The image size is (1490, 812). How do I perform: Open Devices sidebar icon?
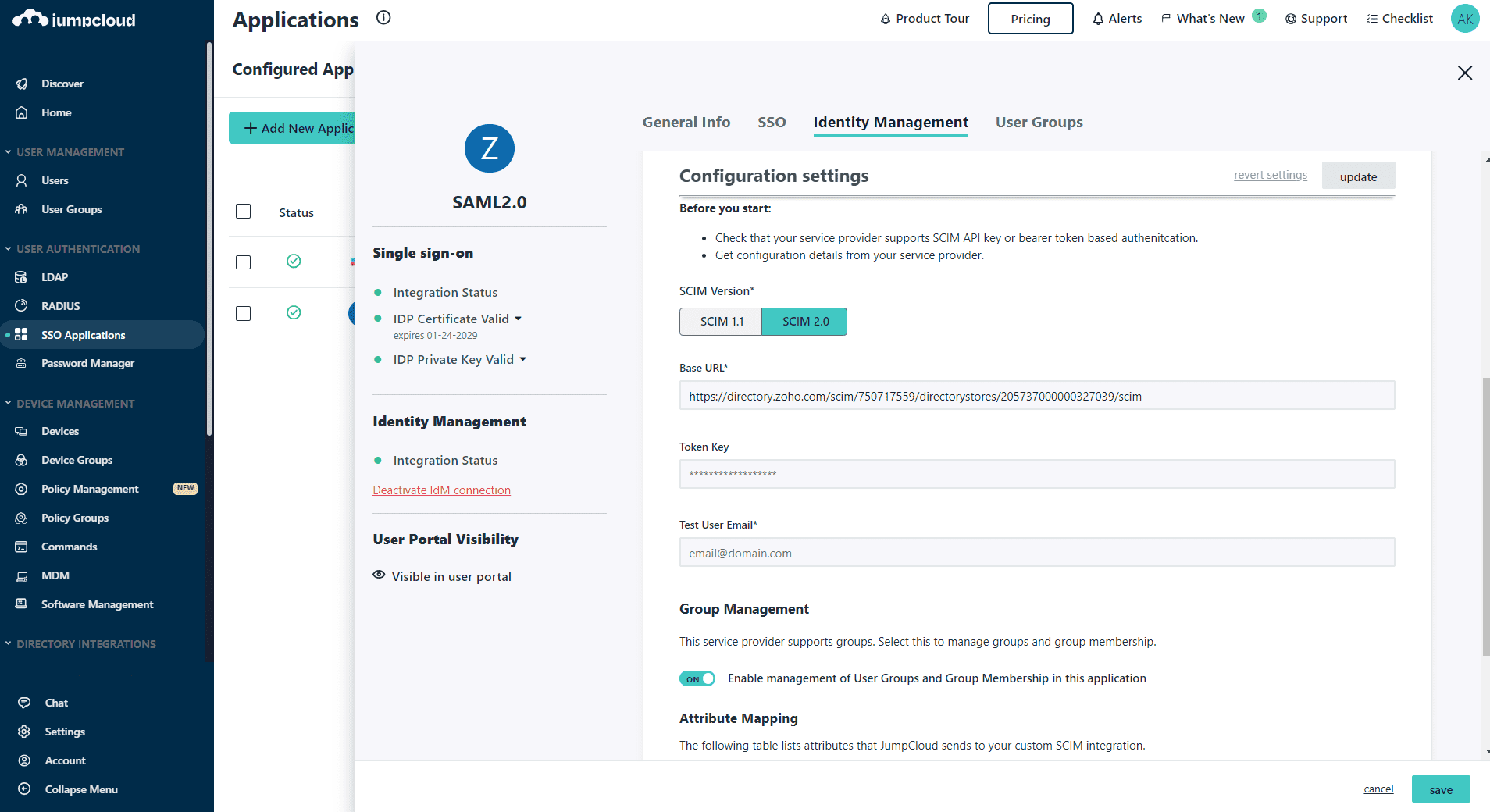pos(22,431)
